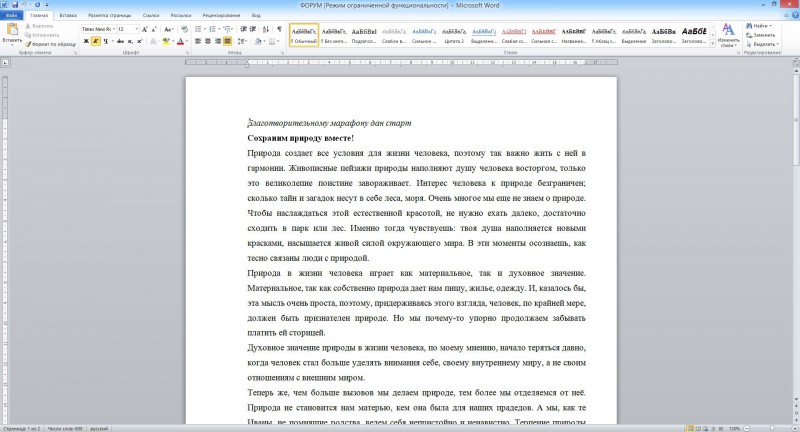Apply the Цитата 2 style
Screen dimensions: 800x432
pyautogui.click(x=454, y=35)
